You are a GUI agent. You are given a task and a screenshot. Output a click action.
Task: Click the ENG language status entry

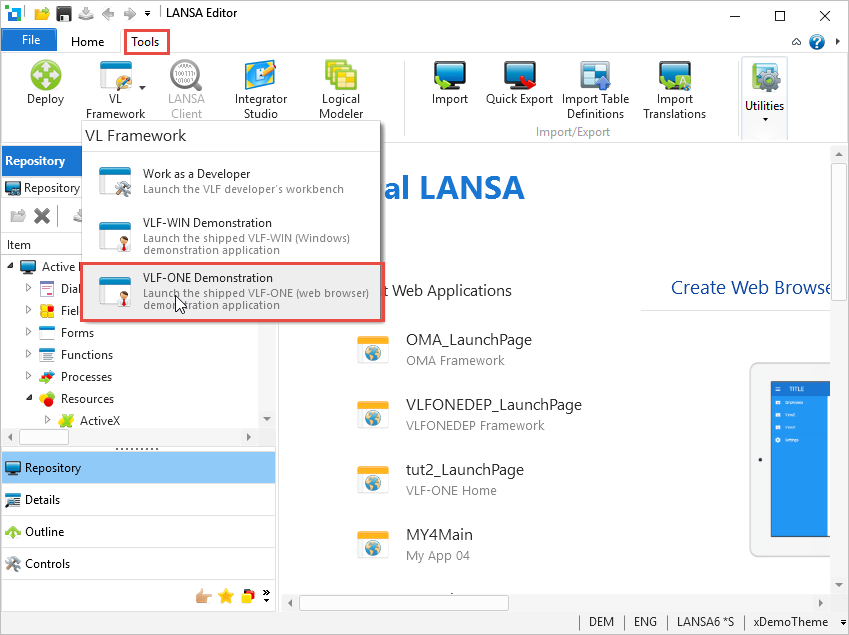pyautogui.click(x=645, y=622)
